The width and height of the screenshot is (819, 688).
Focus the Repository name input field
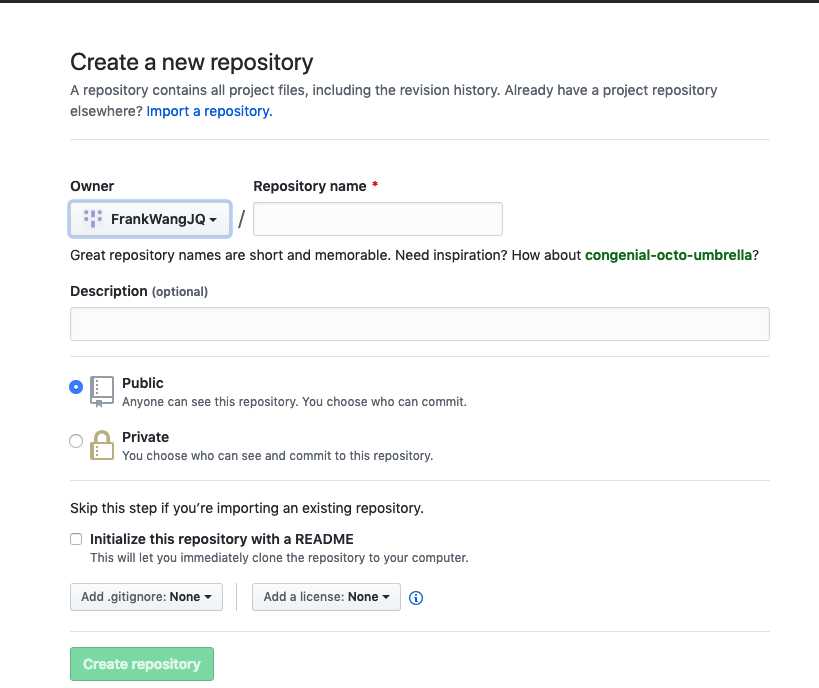click(378, 219)
